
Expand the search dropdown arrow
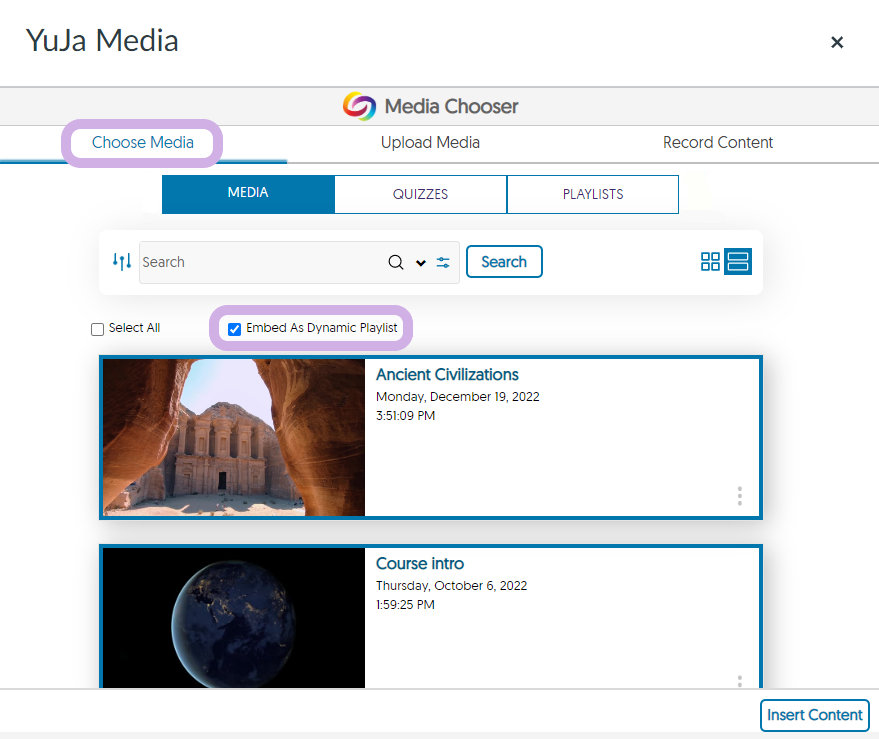[x=421, y=263]
